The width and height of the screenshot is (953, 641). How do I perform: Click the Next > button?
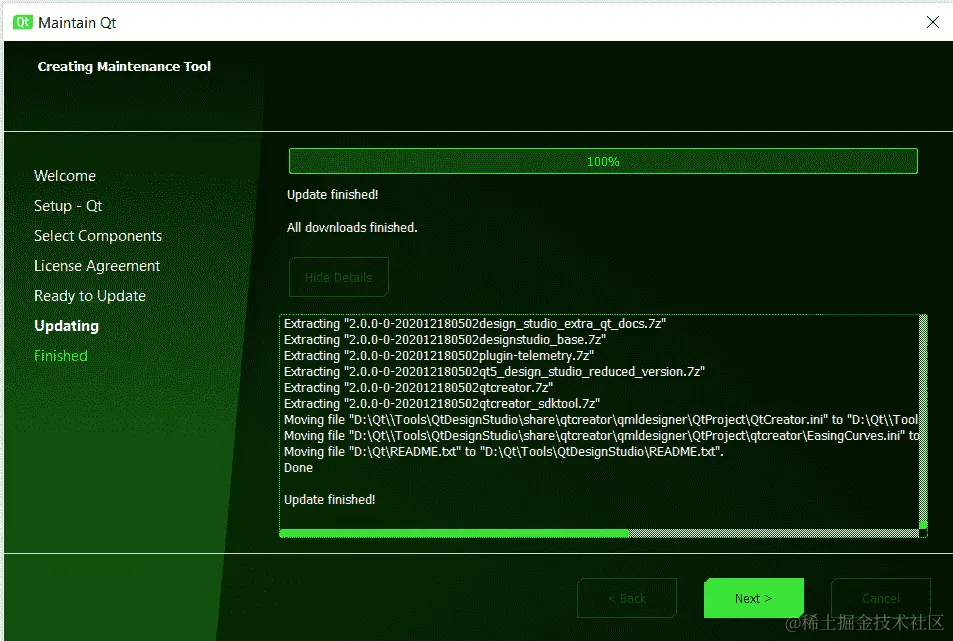click(754, 598)
